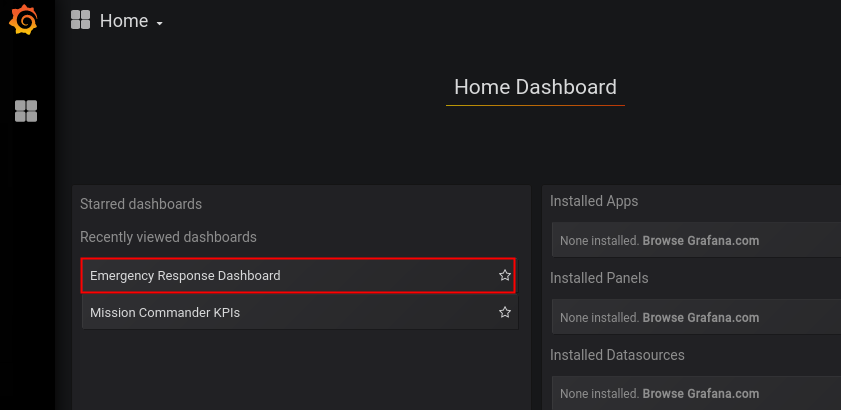The width and height of the screenshot is (841, 410).
Task: Open the Dashboards sidebar icon
Action: pos(26,111)
